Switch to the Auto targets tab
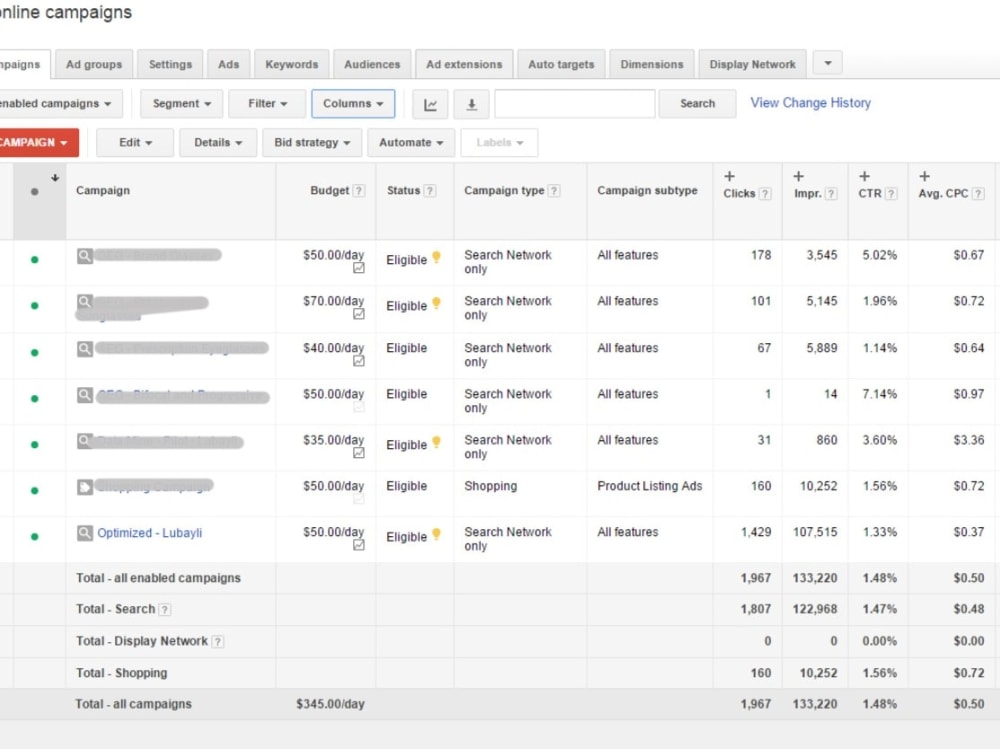Image resolution: width=1000 pixels, height=749 pixels. tap(561, 64)
